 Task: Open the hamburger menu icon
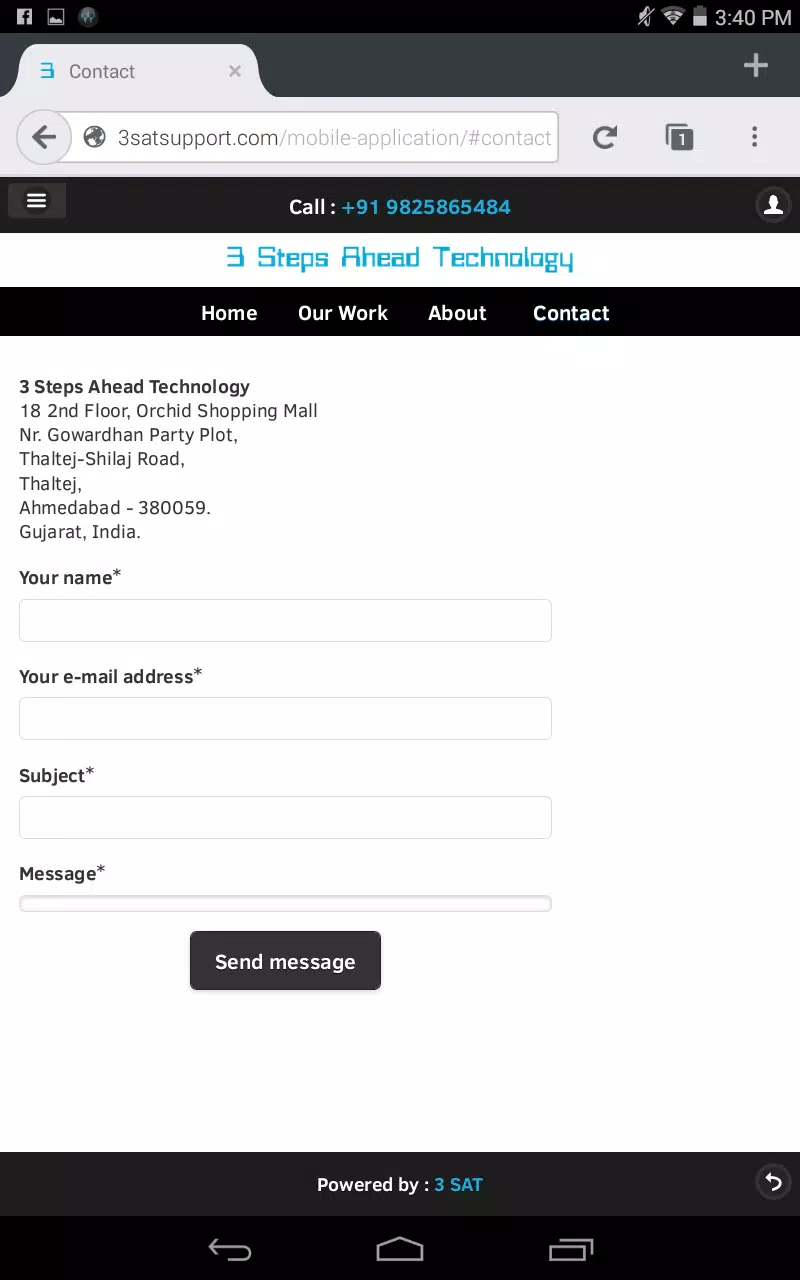click(x=37, y=201)
